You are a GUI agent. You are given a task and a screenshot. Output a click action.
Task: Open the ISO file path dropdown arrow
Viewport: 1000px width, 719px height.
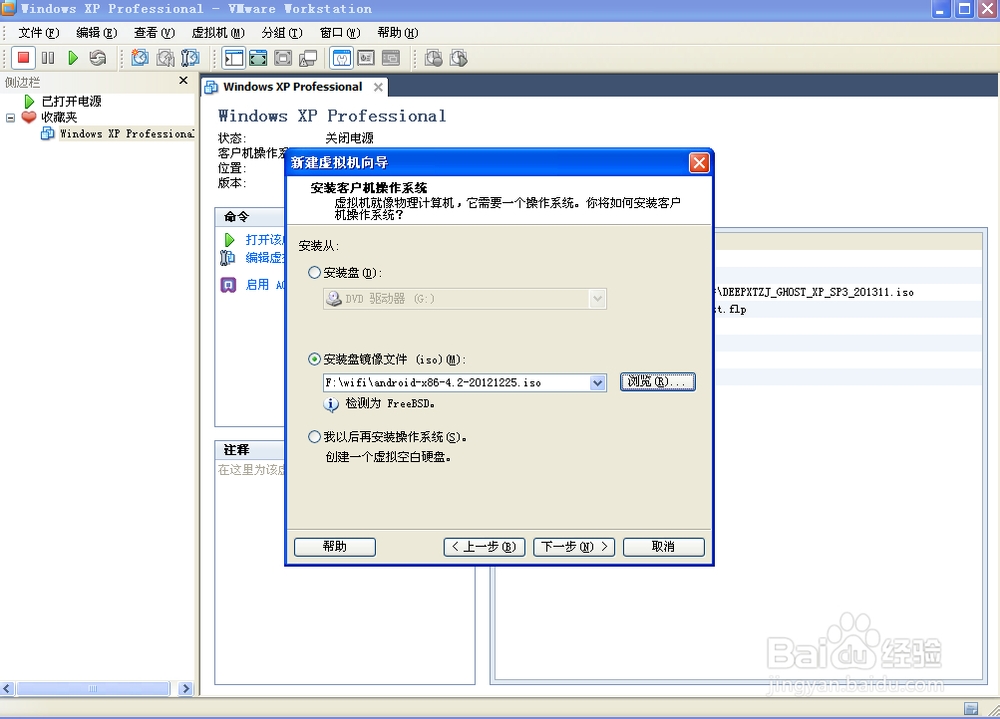(x=598, y=383)
